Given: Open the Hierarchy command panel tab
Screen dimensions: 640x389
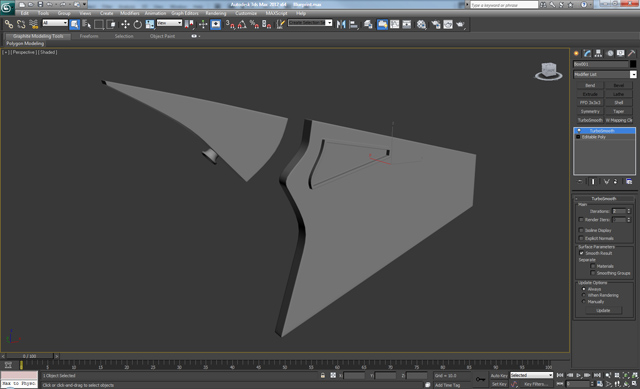Looking at the screenshot, I should 598,53.
